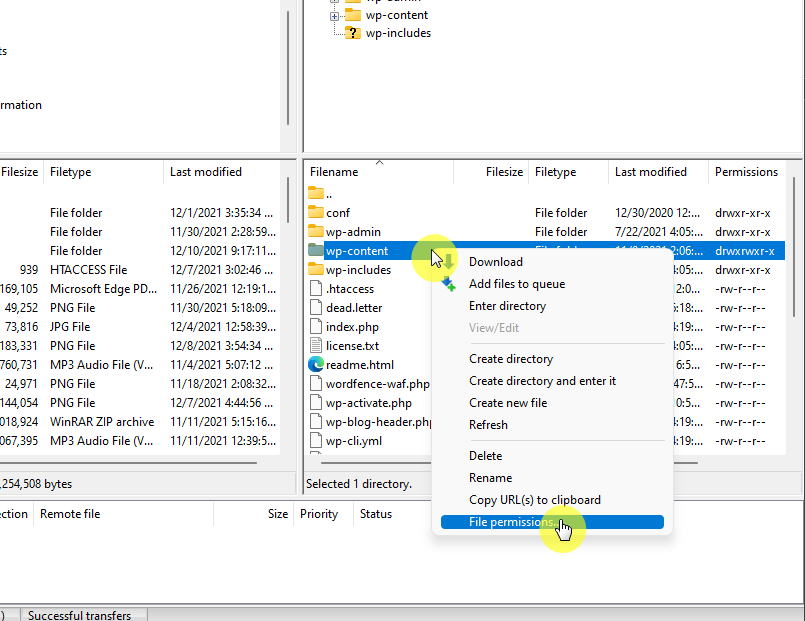Click the Microsoft Edge PD... local row

[140, 288]
